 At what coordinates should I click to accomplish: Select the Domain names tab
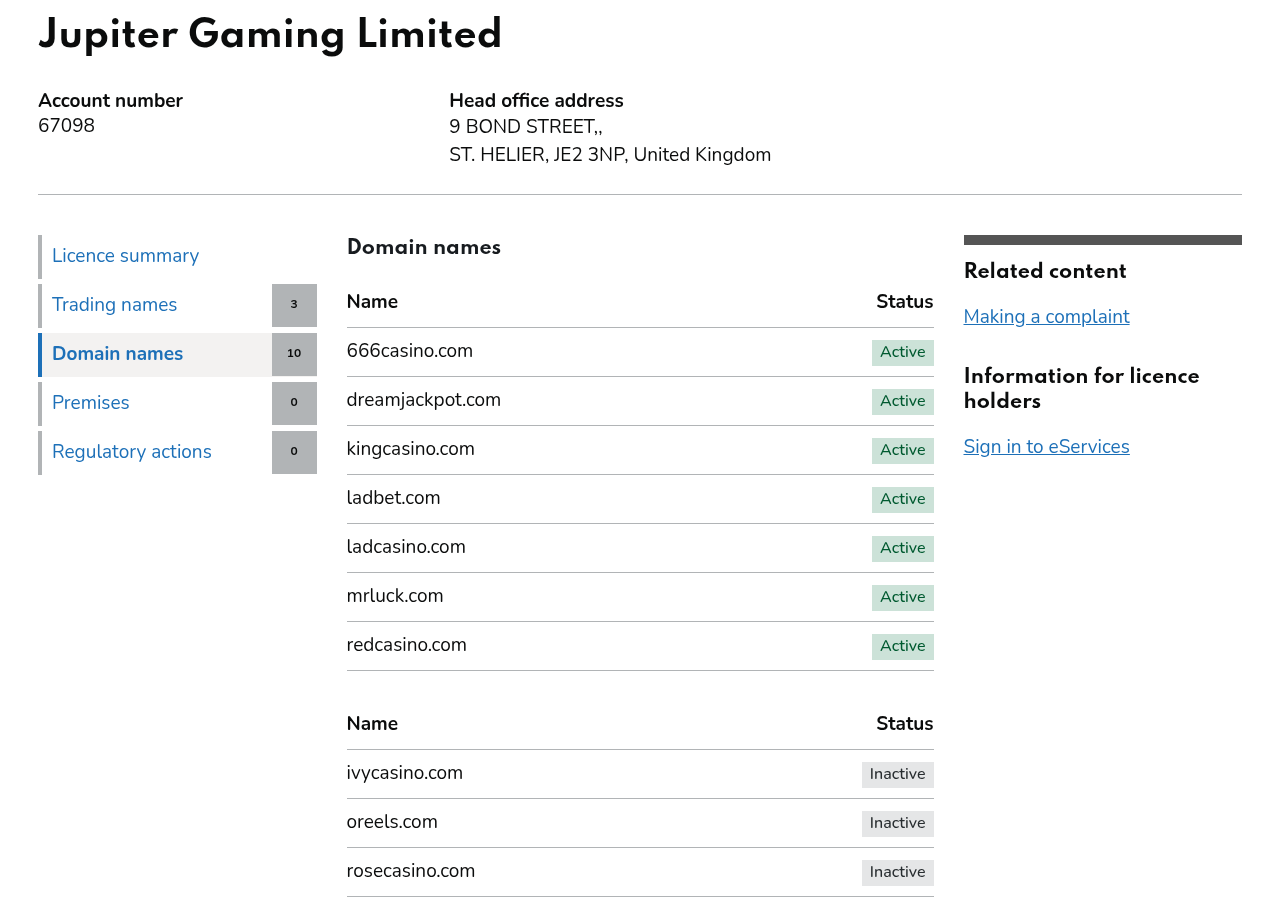[x=118, y=354]
